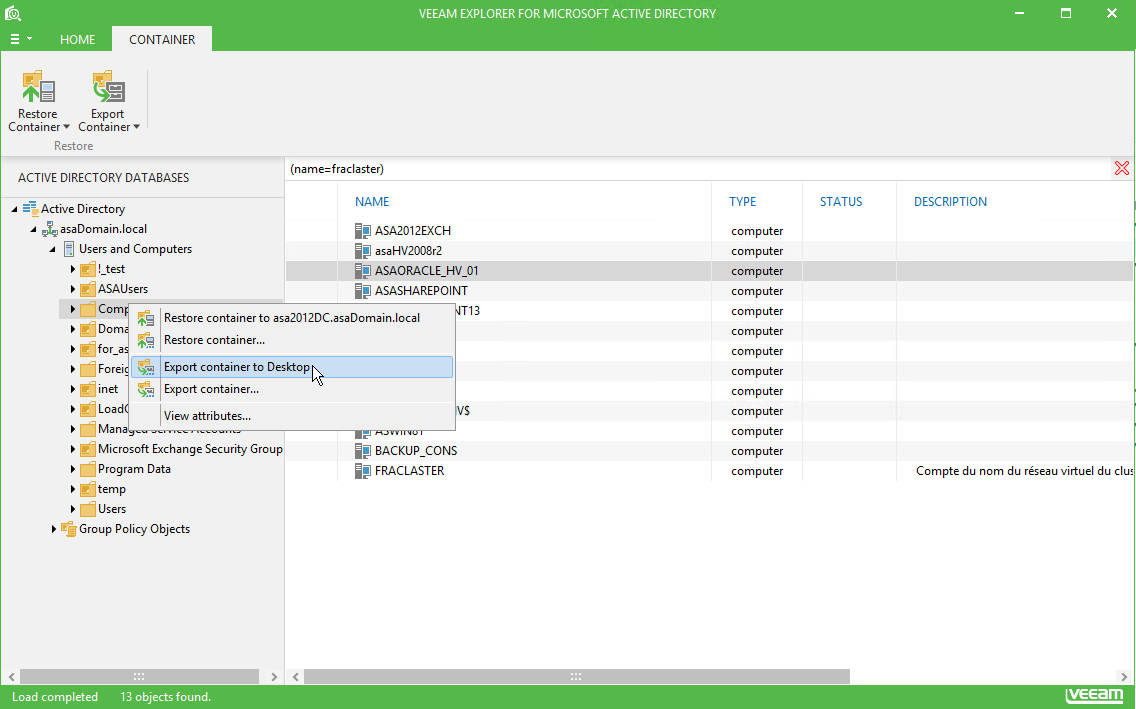Click results list scroll right arrow
The height and width of the screenshot is (709, 1136).
click(1124, 676)
